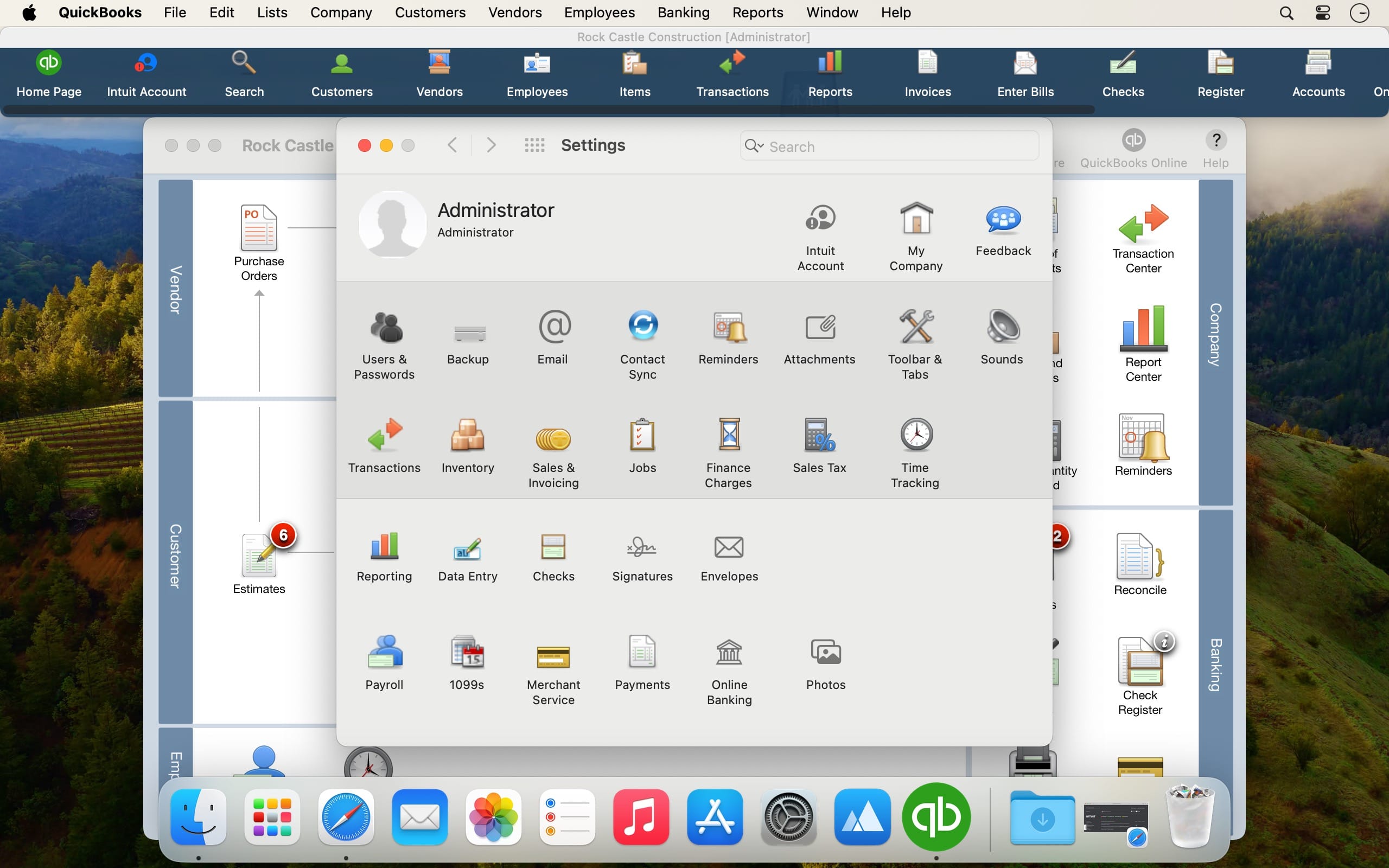Open Email settings pane
Viewport: 1389px width, 868px height.
point(553,337)
